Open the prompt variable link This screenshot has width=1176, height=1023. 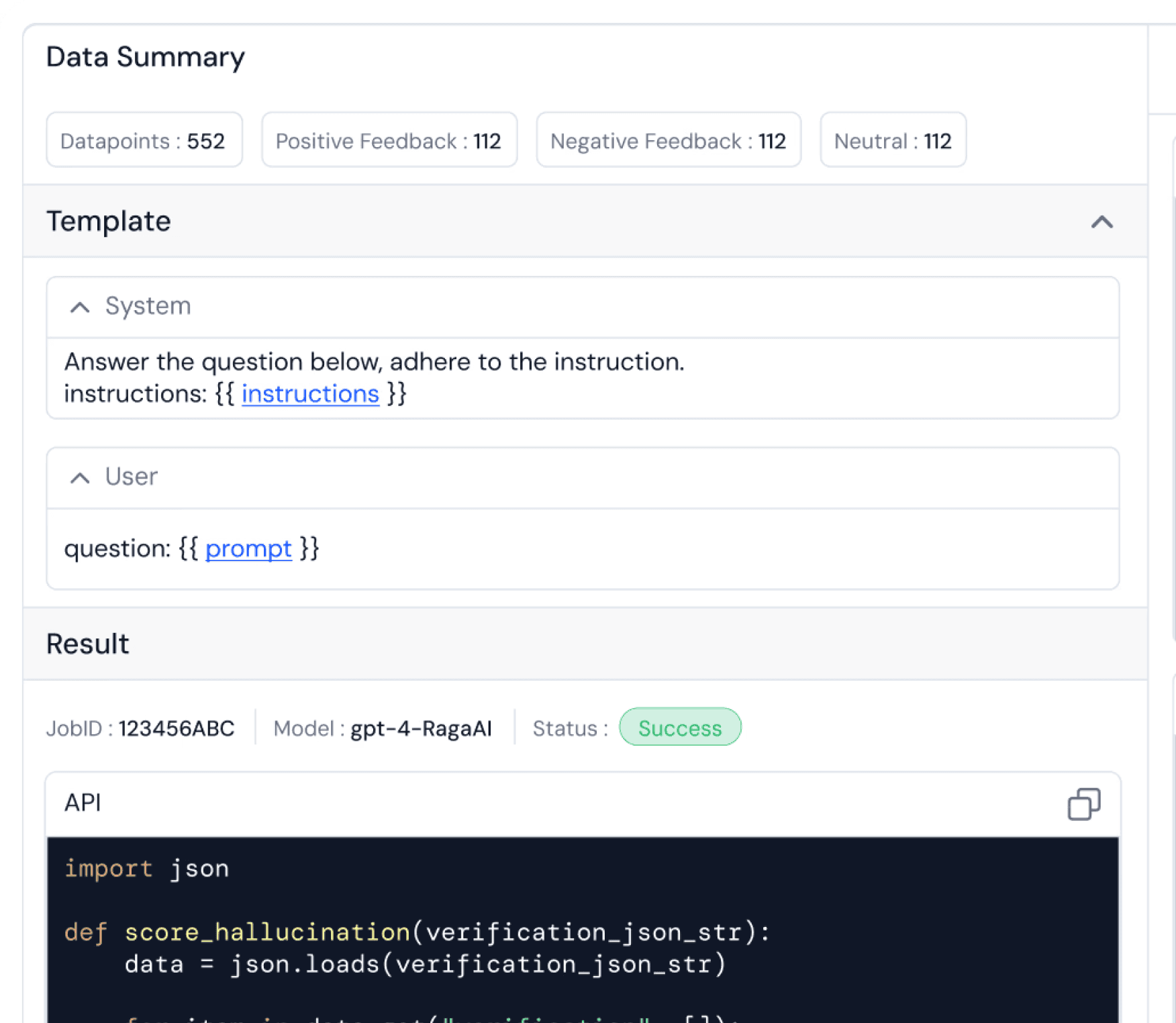pyautogui.click(x=248, y=549)
